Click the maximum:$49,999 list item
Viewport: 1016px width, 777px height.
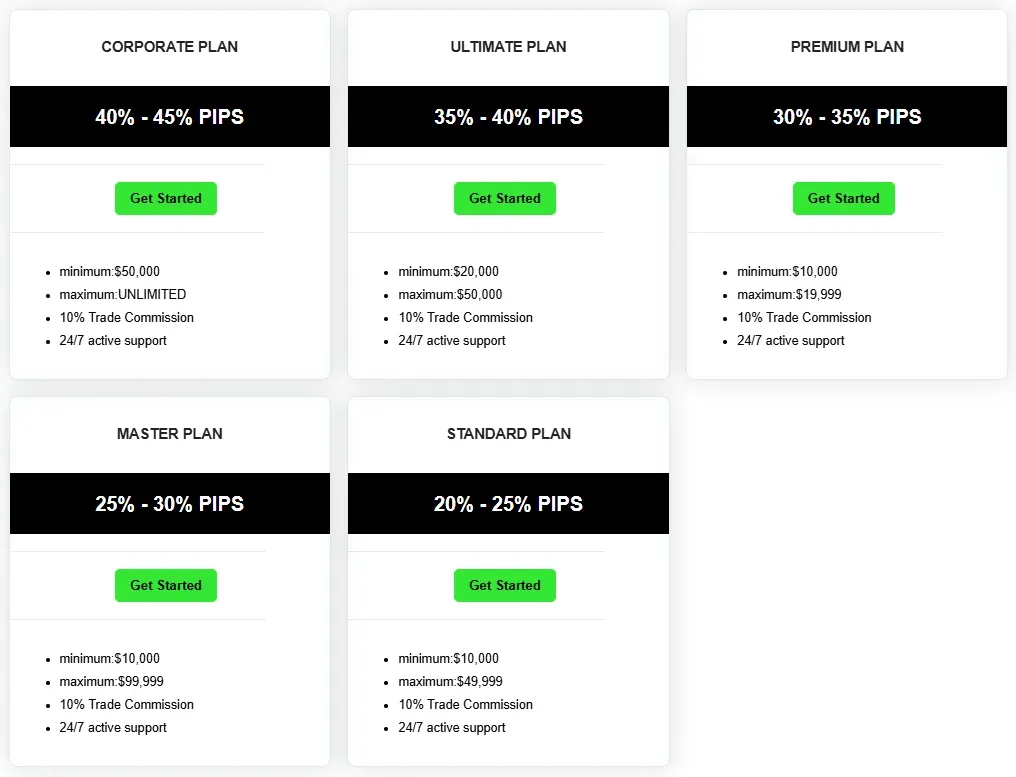point(450,682)
